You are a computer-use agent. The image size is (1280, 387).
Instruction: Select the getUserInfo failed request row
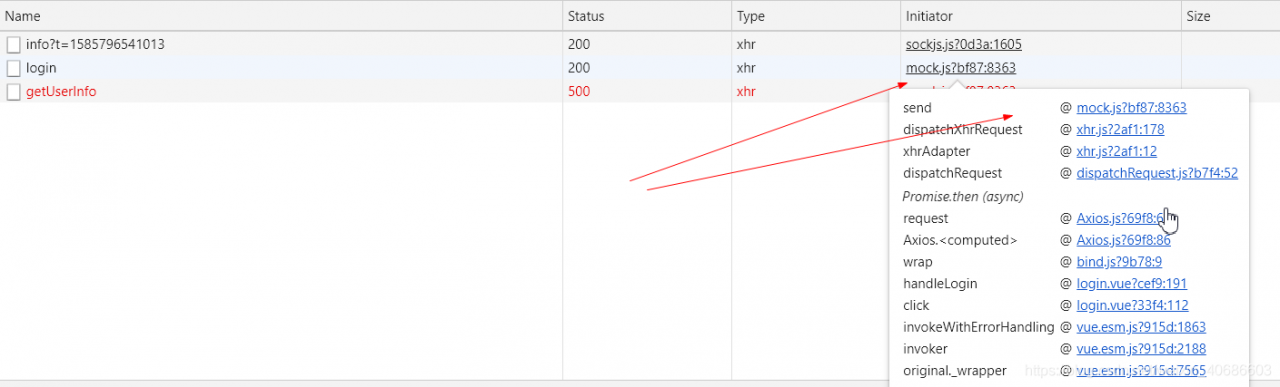coord(640,91)
